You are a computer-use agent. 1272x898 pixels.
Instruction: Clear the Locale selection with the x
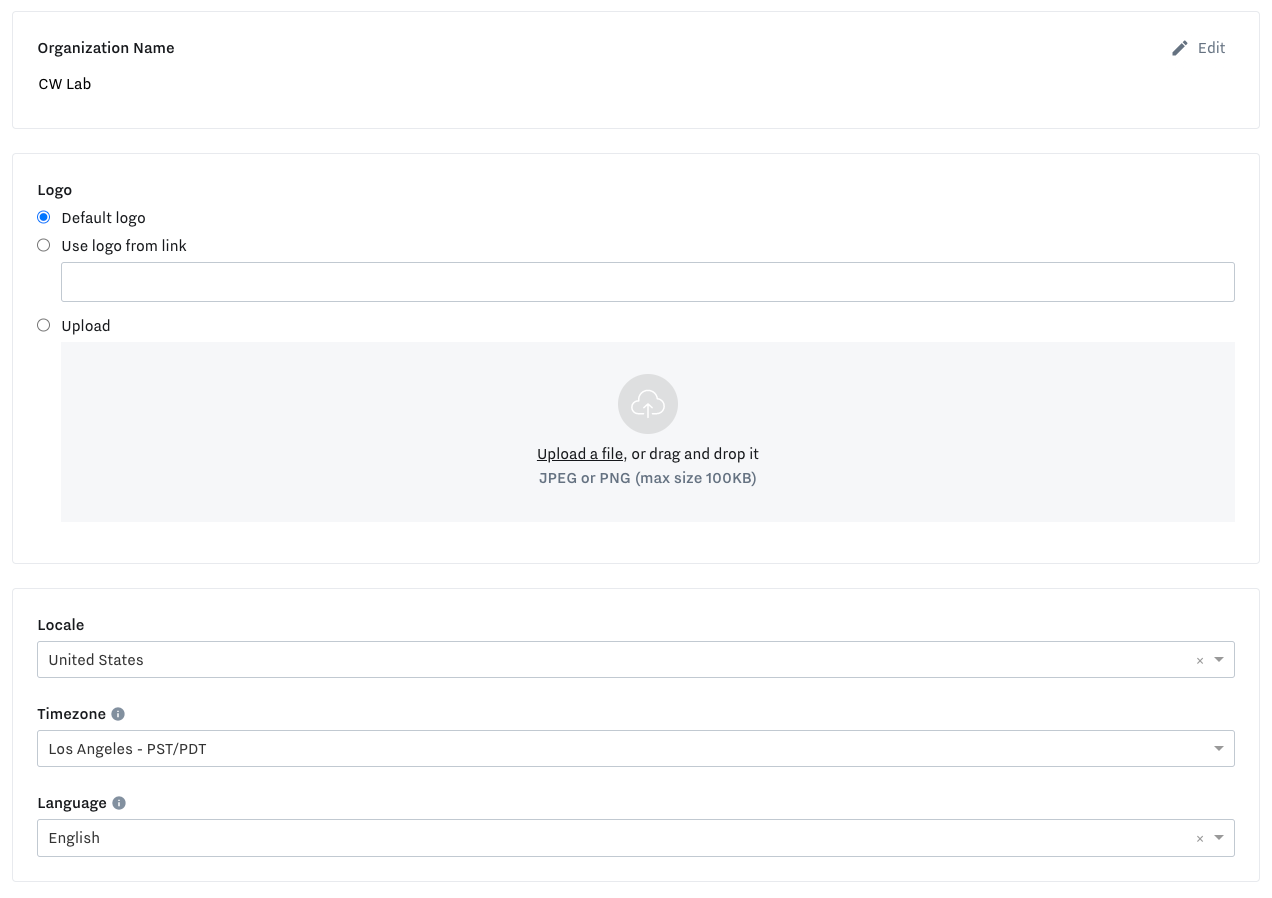click(1200, 661)
